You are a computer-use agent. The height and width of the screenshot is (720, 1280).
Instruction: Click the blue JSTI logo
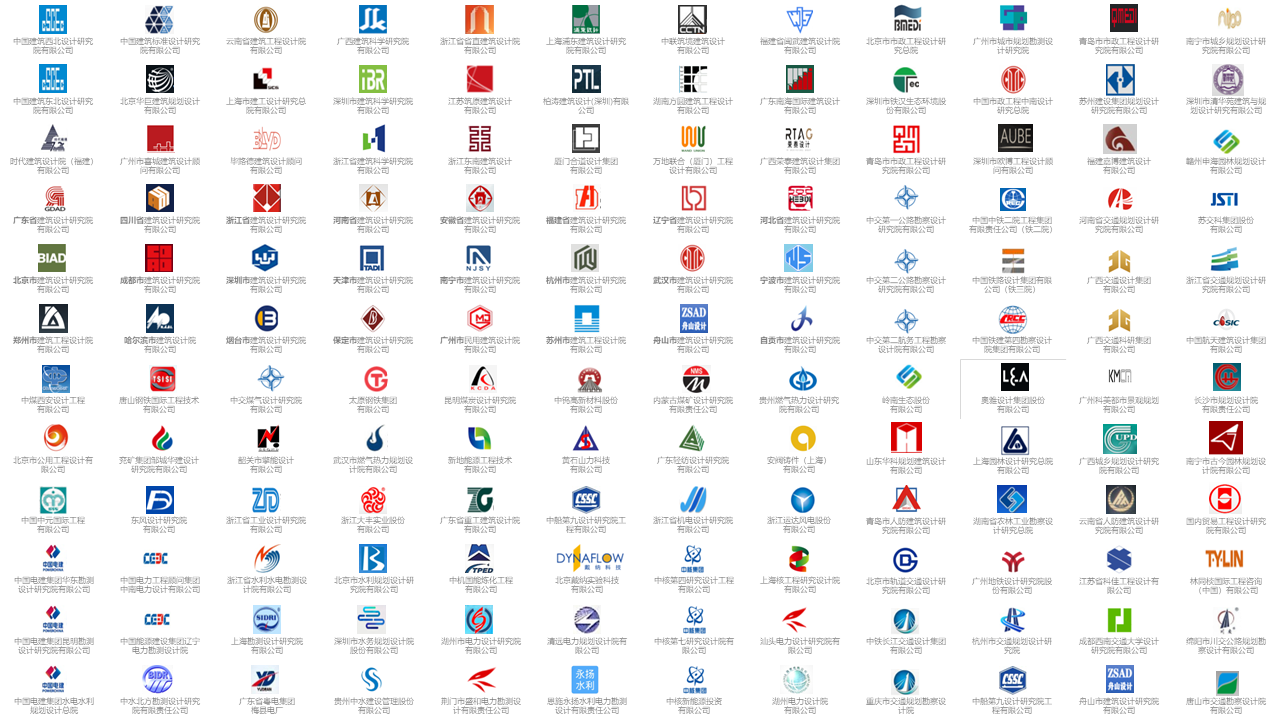pos(1225,198)
